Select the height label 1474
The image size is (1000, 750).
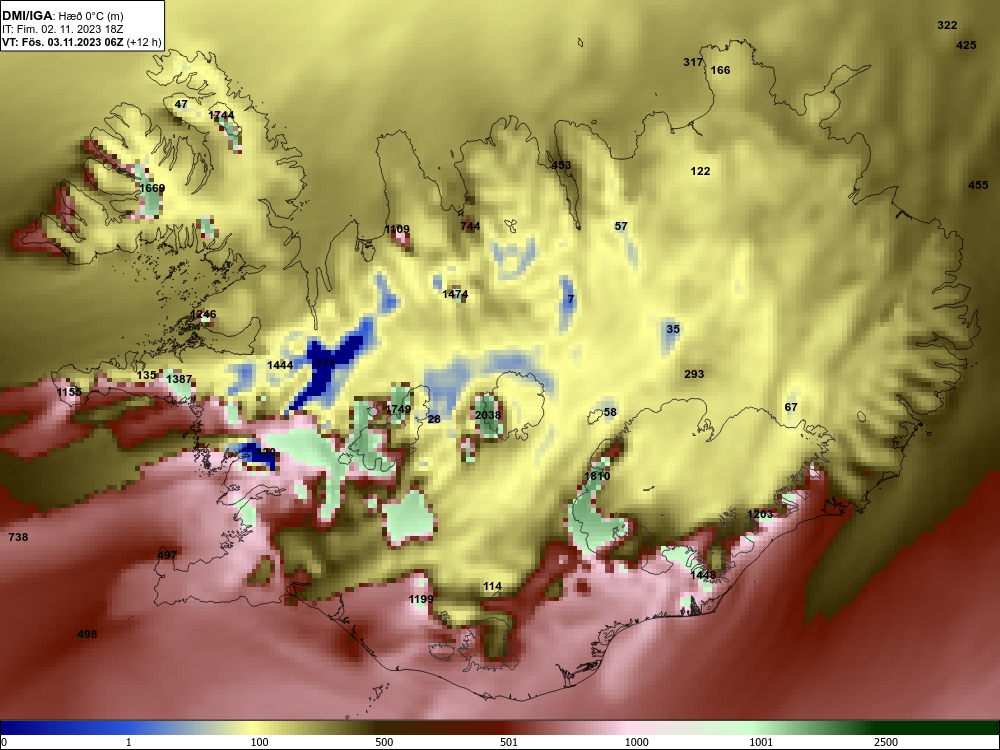click(455, 294)
